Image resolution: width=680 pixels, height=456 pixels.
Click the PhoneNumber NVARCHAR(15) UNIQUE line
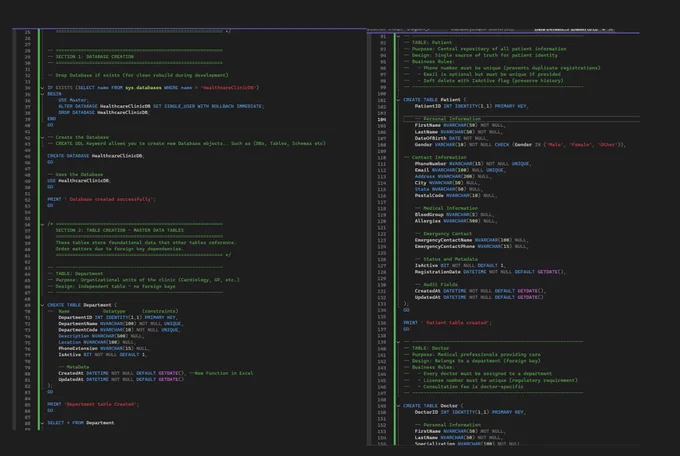473,164
